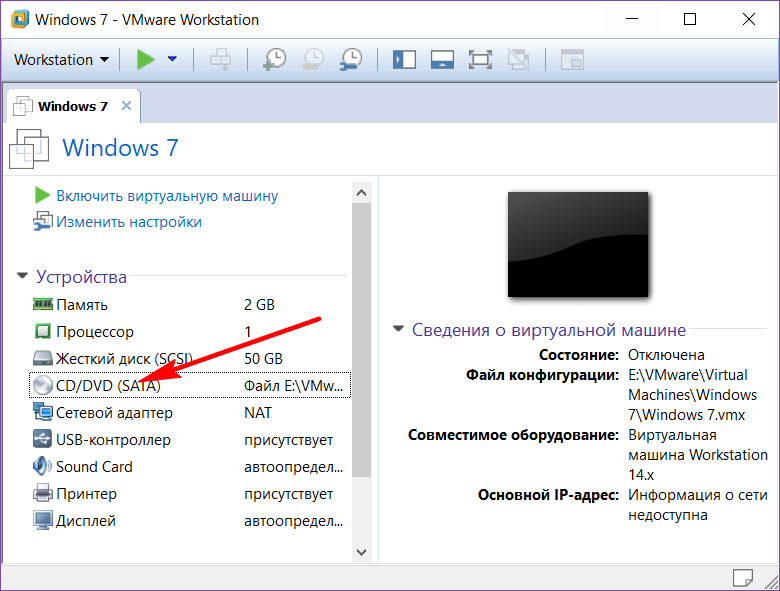
Task: Click the processor chip icon
Action: (43, 331)
